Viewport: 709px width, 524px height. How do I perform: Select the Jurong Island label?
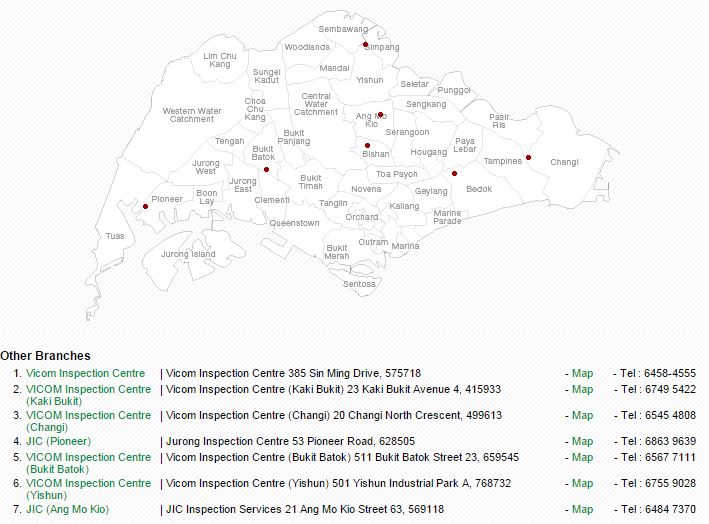[x=188, y=254]
